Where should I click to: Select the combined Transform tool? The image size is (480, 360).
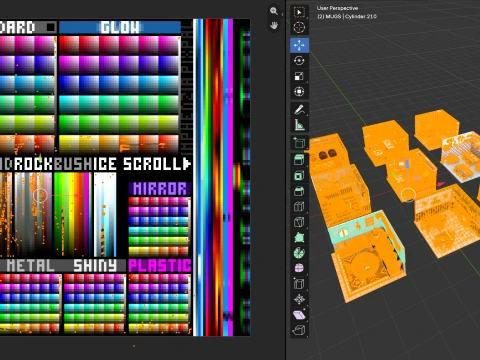[299, 91]
